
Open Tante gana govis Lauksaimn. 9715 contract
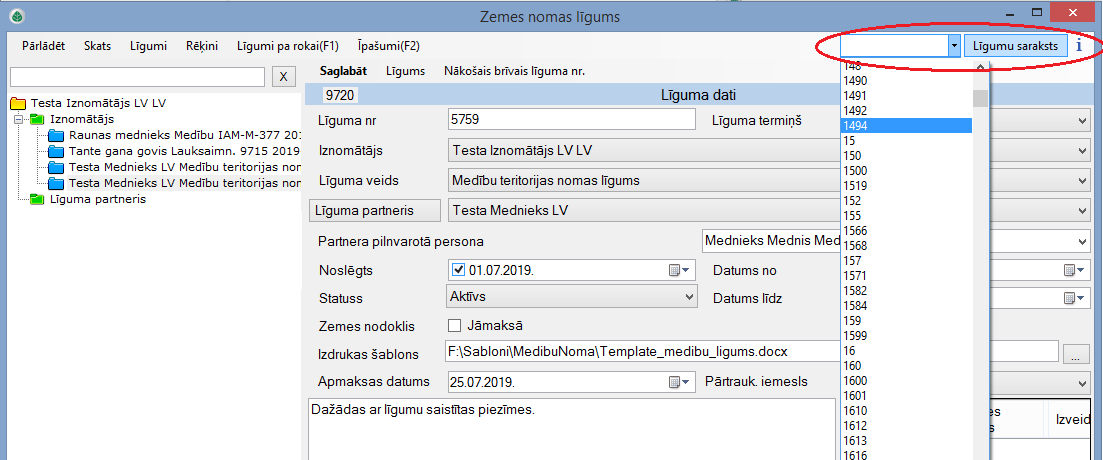[x=176, y=151]
